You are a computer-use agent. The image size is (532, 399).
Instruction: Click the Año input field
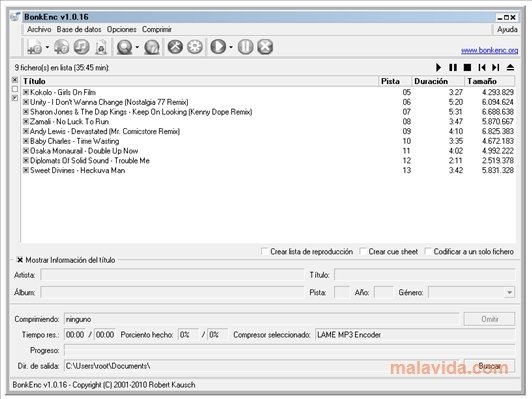pyautogui.click(x=383, y=292)
